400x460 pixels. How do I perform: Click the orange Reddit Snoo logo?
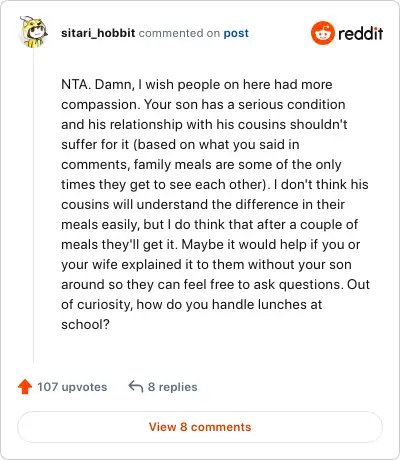click(322, 33)
